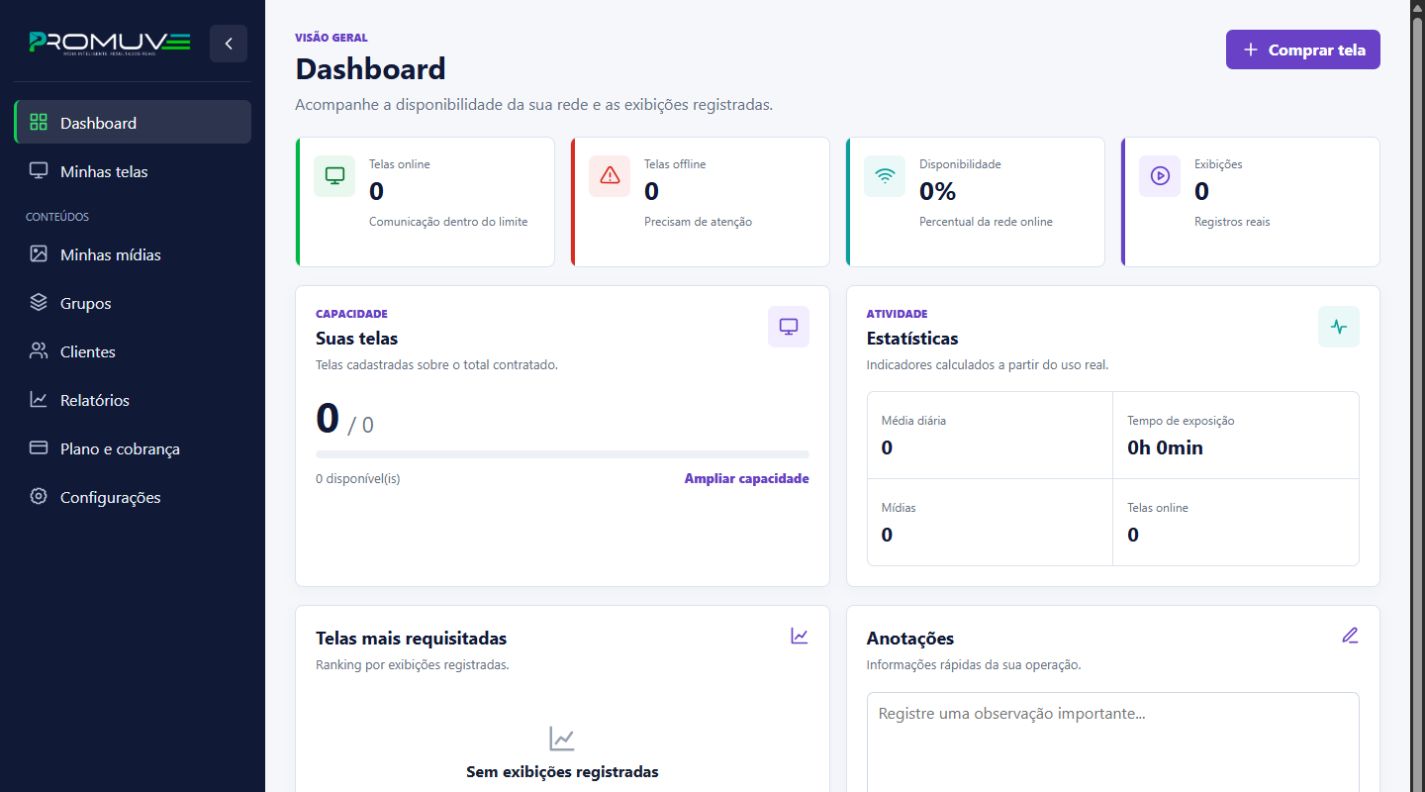This screenshot has width=1425, height=792.
Task: Navigate to Grupos
Action: (133, 303)
